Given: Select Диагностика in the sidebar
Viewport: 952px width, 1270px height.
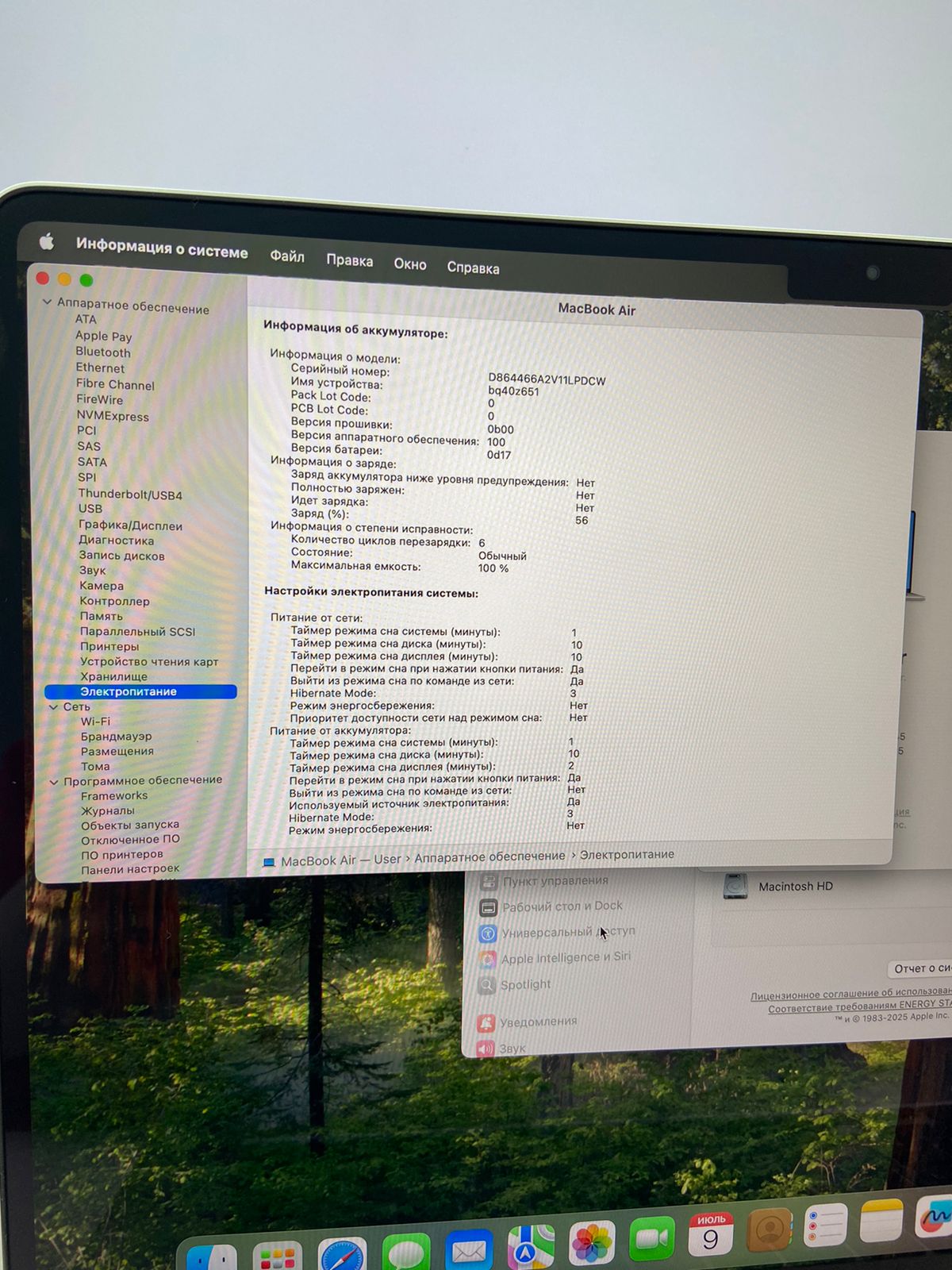Looking at the screenshot, I should (x=116, y=541).
